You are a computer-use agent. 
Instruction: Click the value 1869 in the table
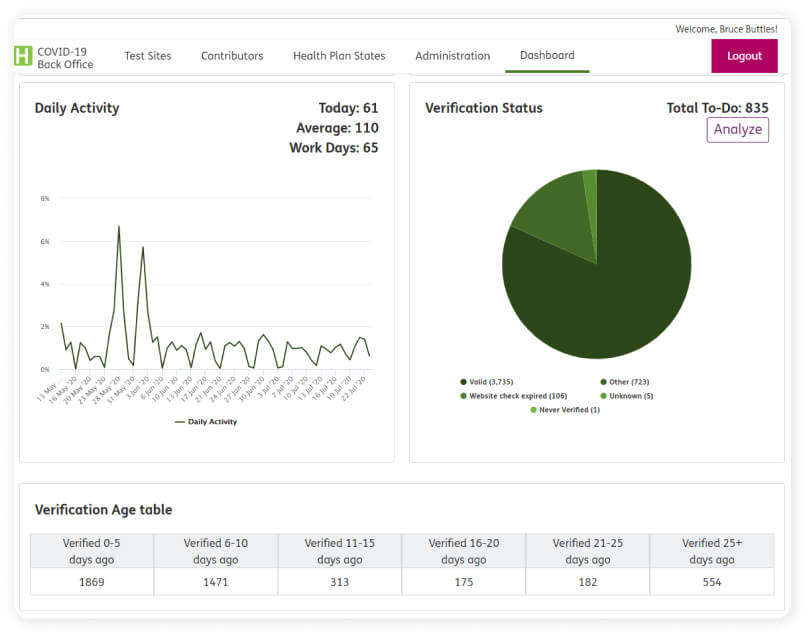tap(91, 581)
